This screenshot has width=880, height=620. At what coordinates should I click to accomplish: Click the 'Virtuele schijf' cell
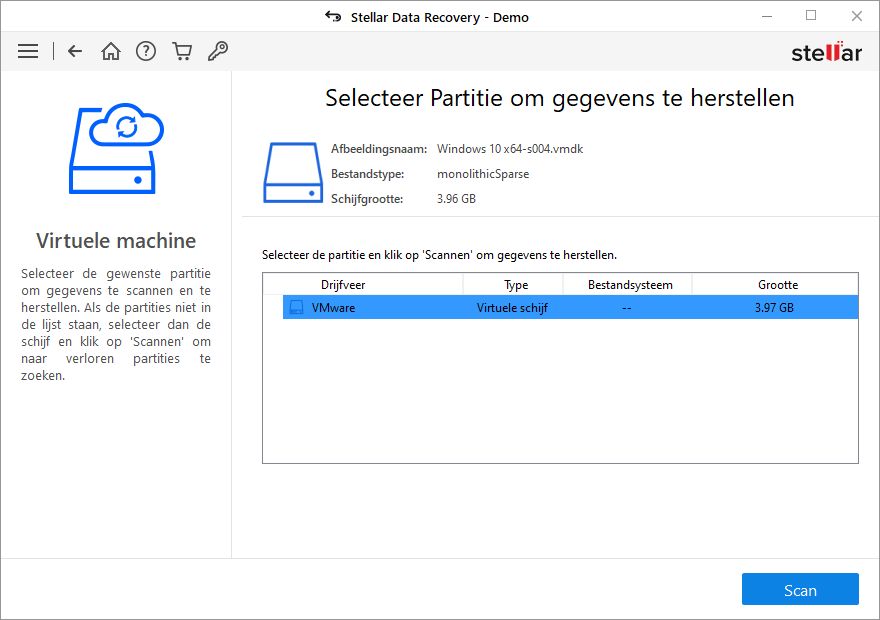512,308
